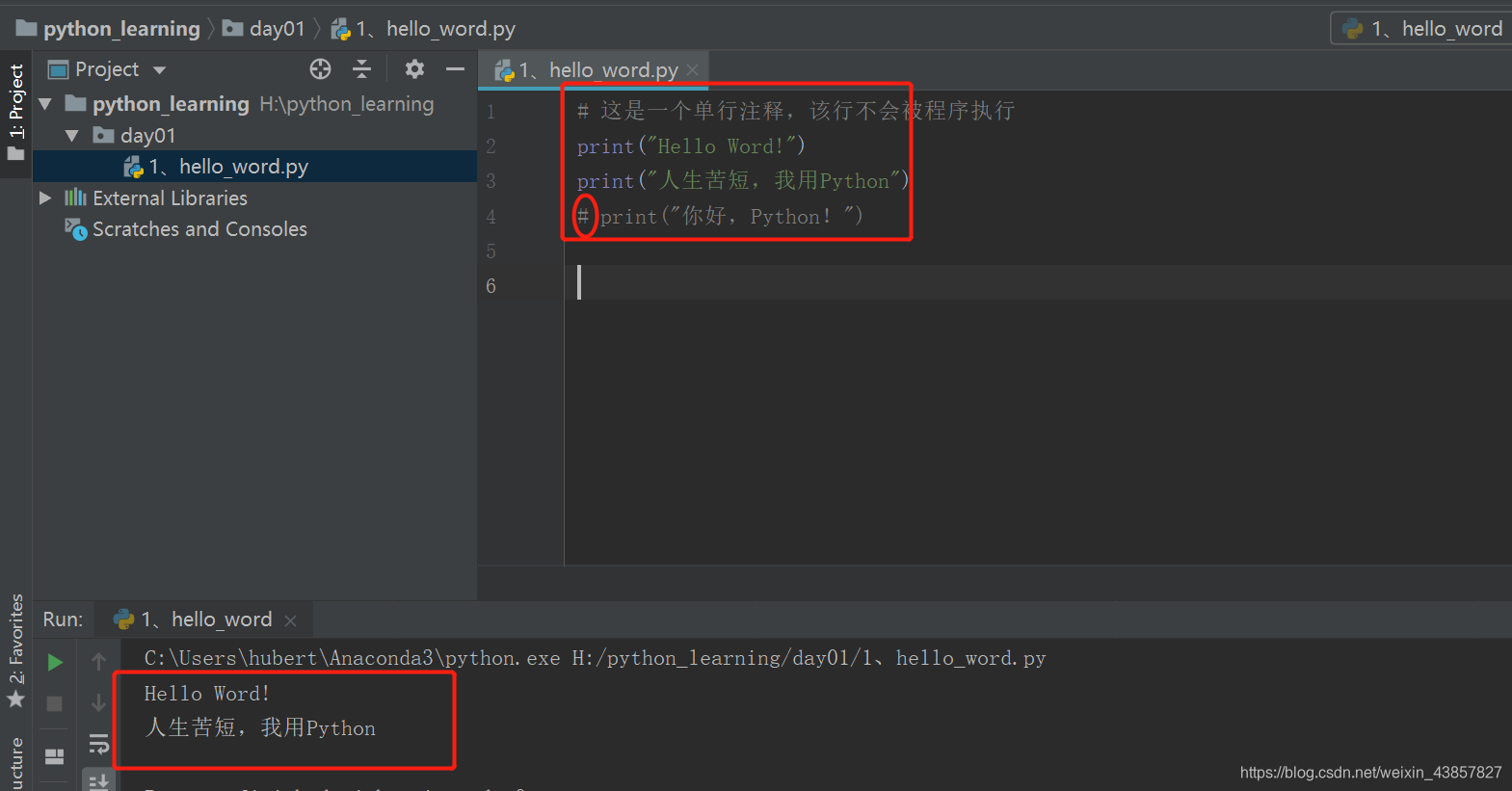Hide the Project panel with minus icon

[x=455, y=68]
